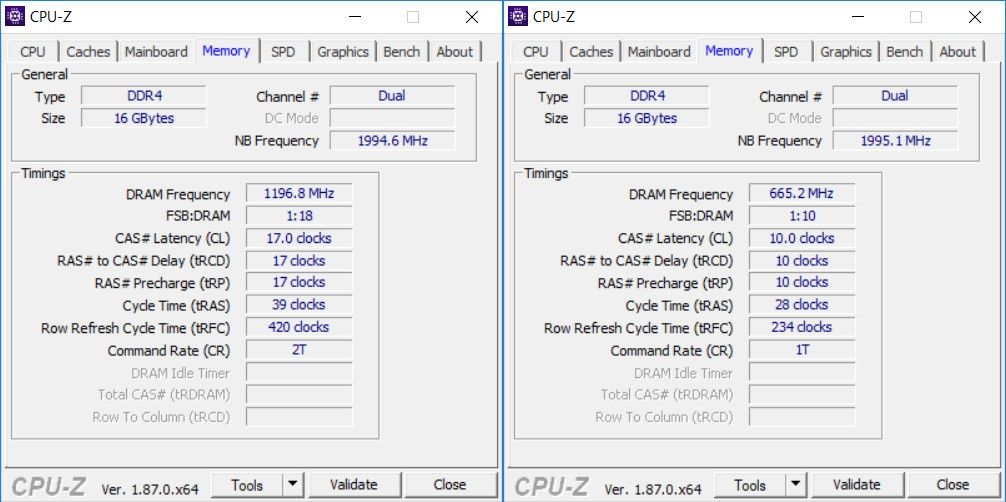
Task: Open Mainboard tab in the left window
Action: click(156, 52)
